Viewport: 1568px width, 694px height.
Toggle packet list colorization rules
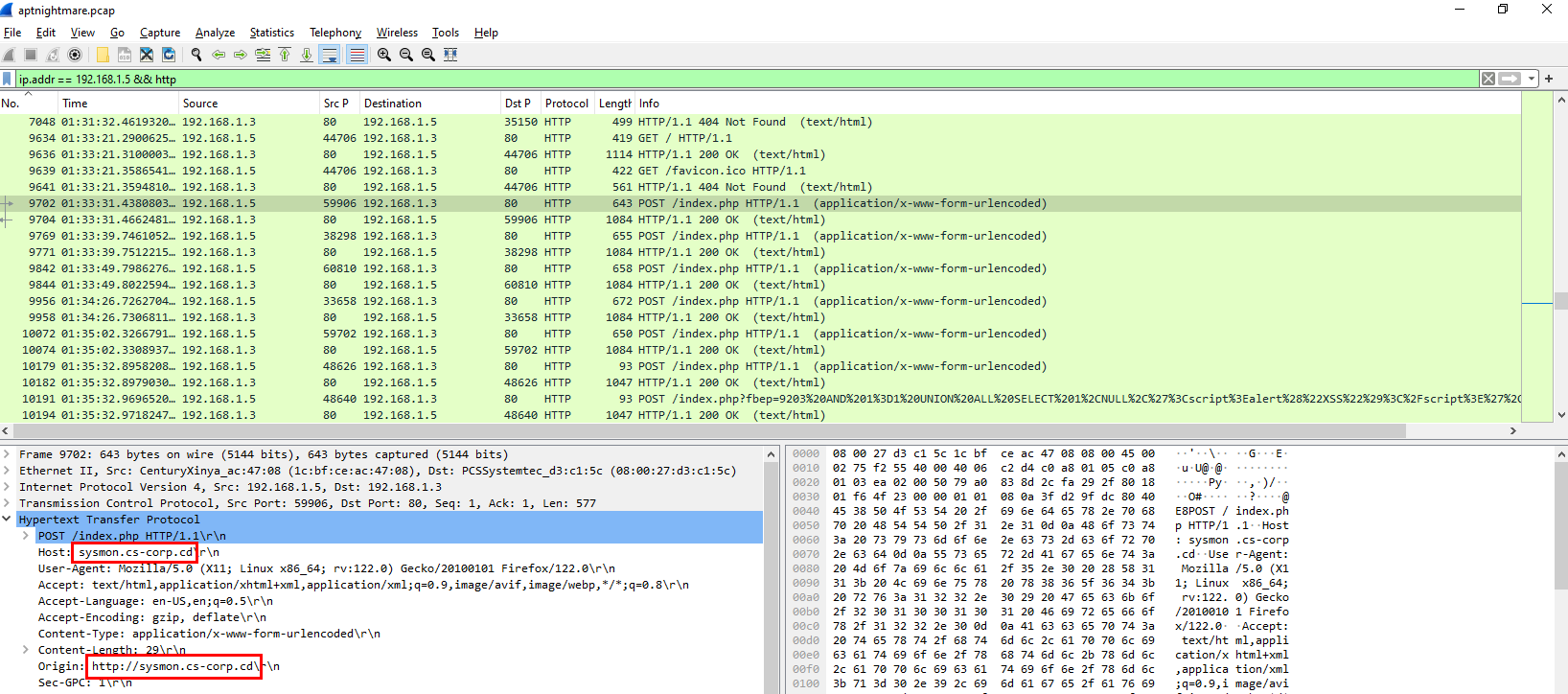(x=357, y=55)
